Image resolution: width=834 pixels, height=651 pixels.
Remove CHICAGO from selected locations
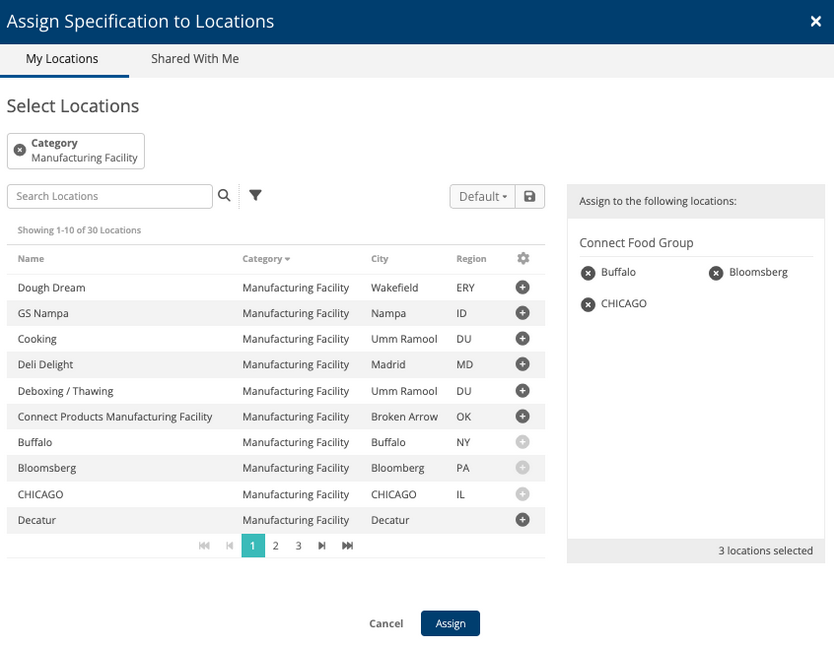(x=588, y=305)
